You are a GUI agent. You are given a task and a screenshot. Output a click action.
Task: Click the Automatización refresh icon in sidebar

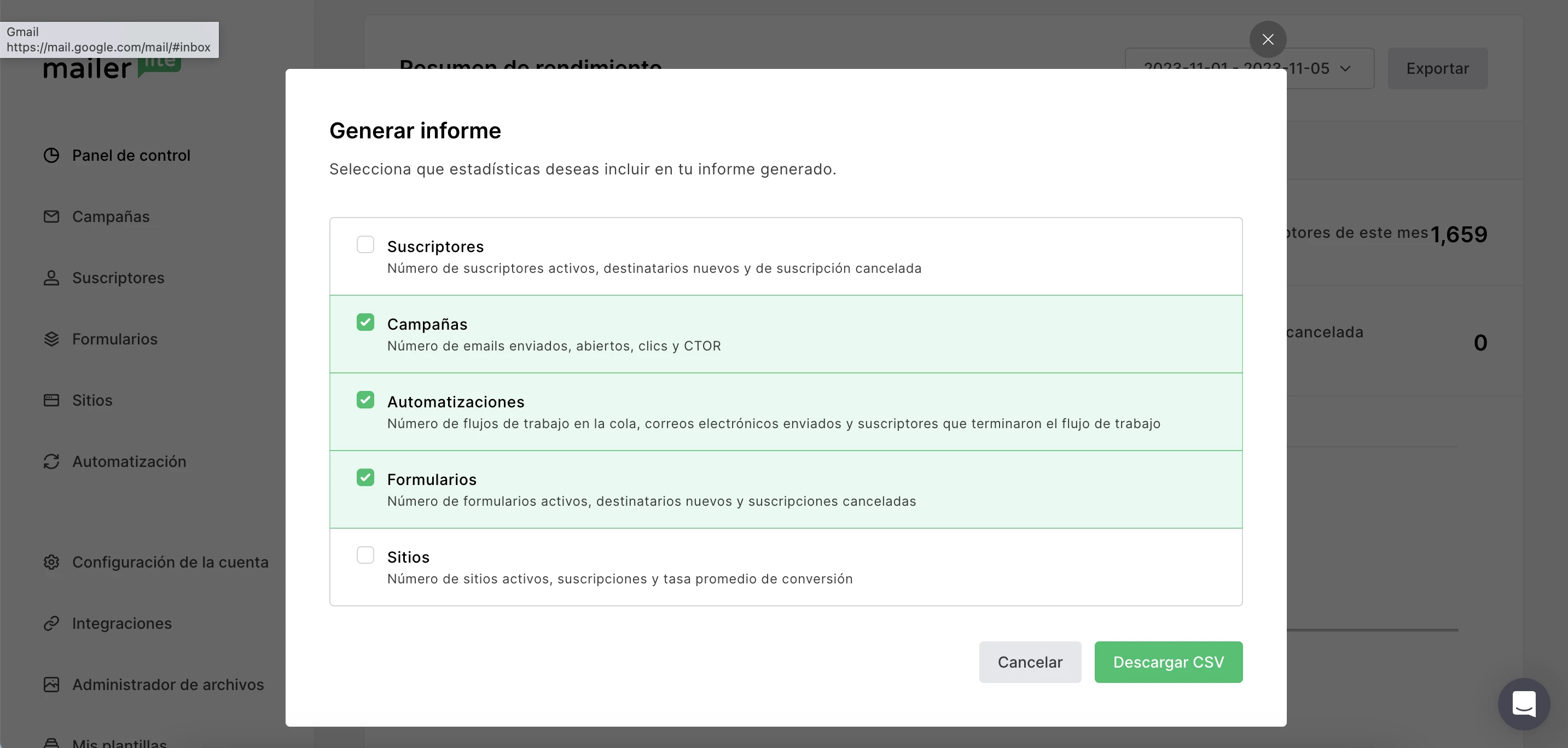point(52,461)
